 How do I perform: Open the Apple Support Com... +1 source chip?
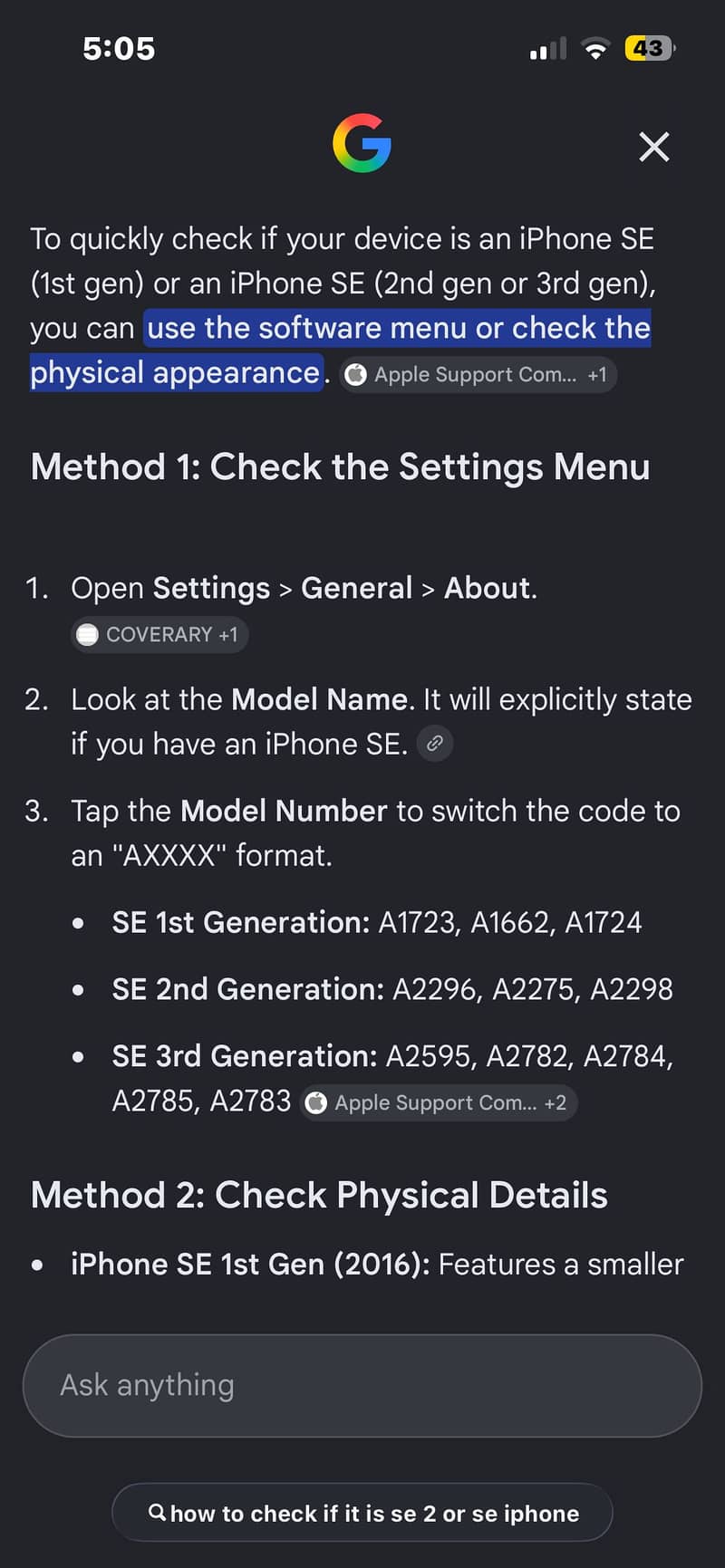(x=478, y=375)
